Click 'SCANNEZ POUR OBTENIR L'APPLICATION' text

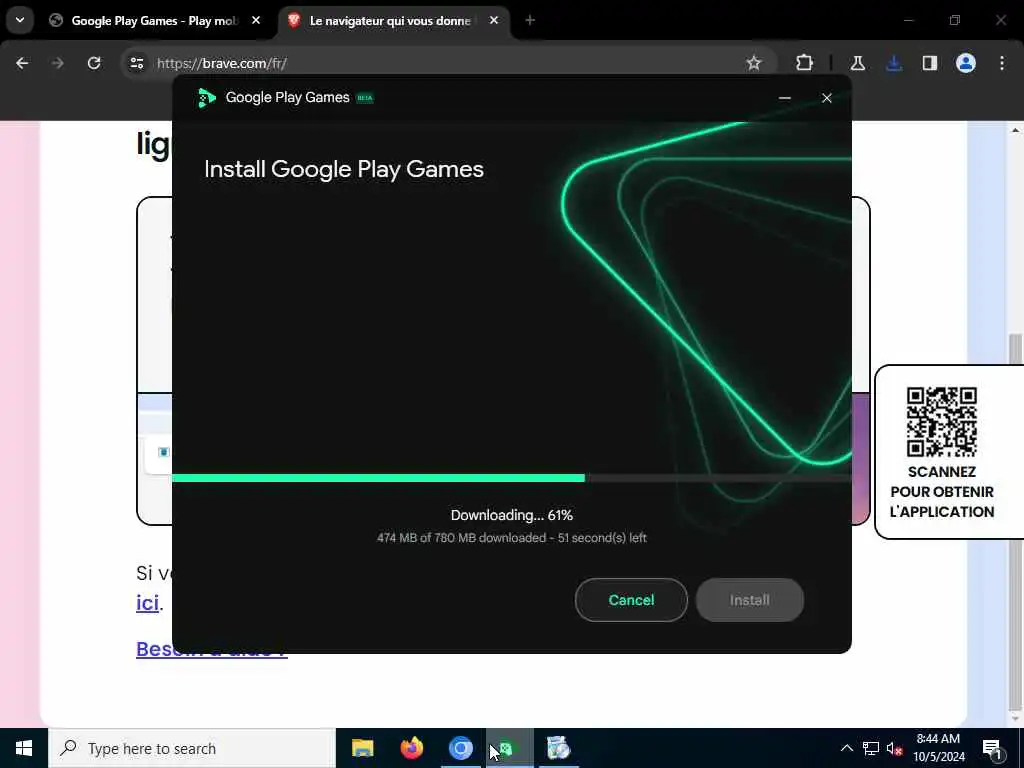[942, 492]
